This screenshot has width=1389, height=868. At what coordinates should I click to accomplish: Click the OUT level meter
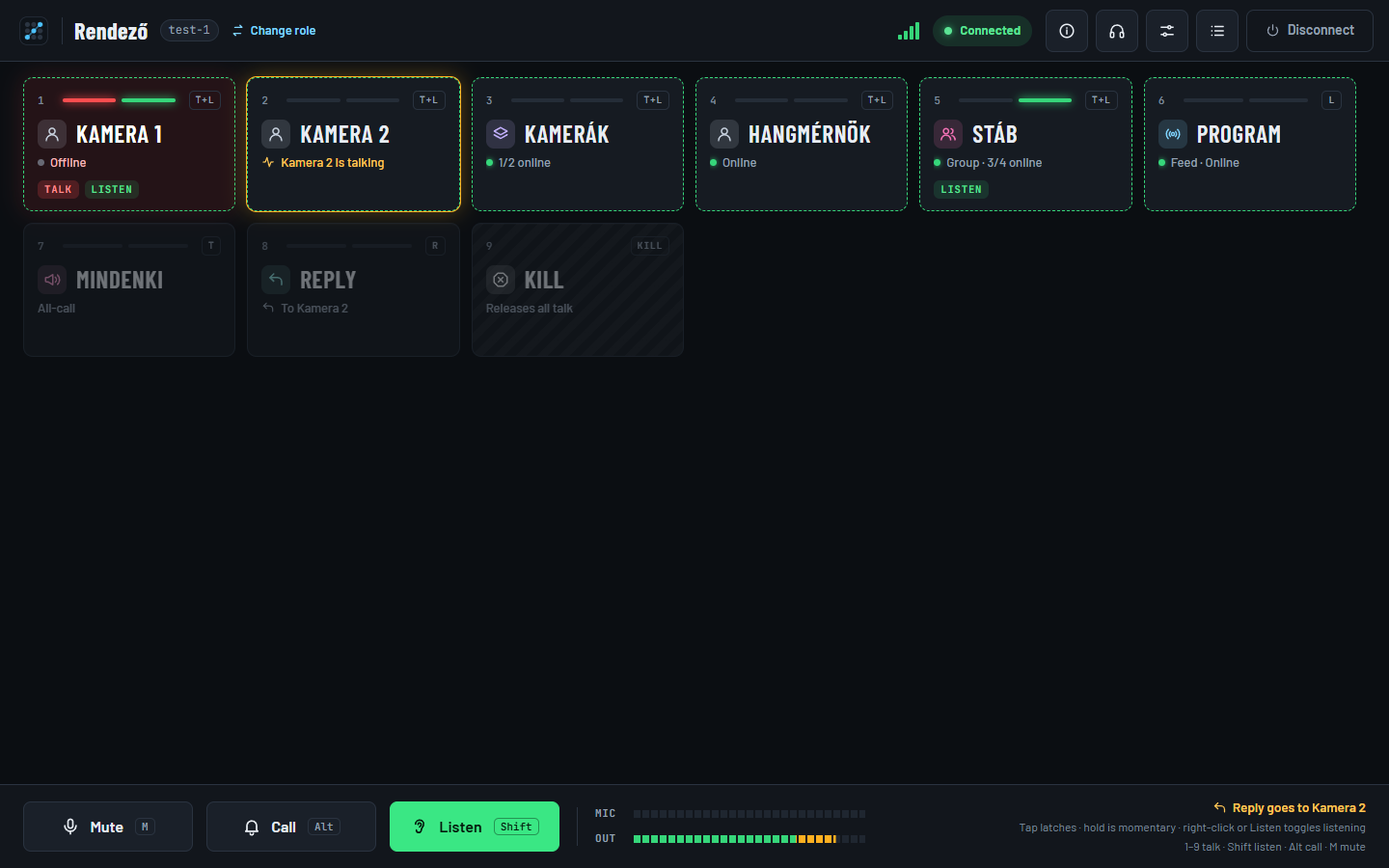click(x=749, y=839)
